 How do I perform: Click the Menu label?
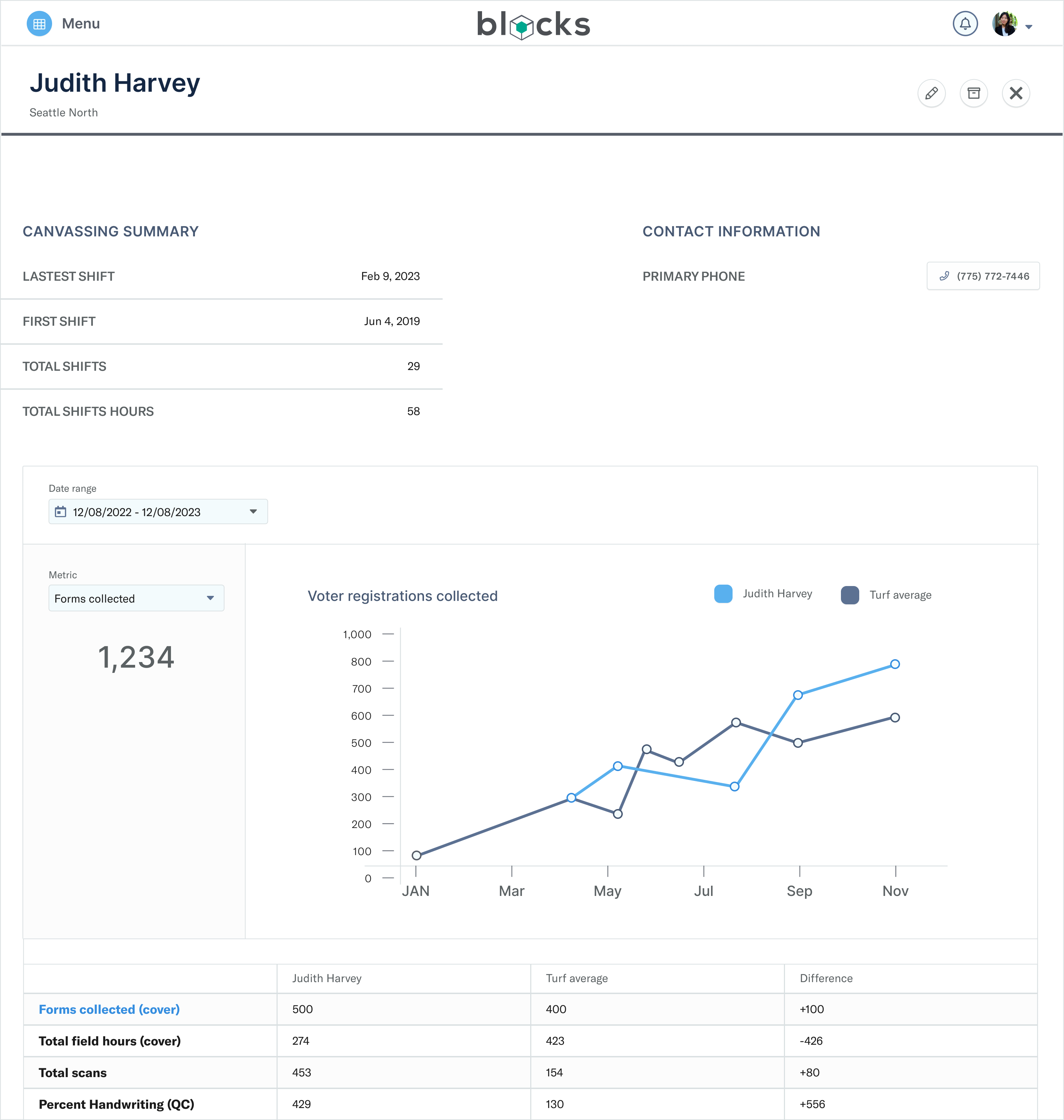pos(81,24)
